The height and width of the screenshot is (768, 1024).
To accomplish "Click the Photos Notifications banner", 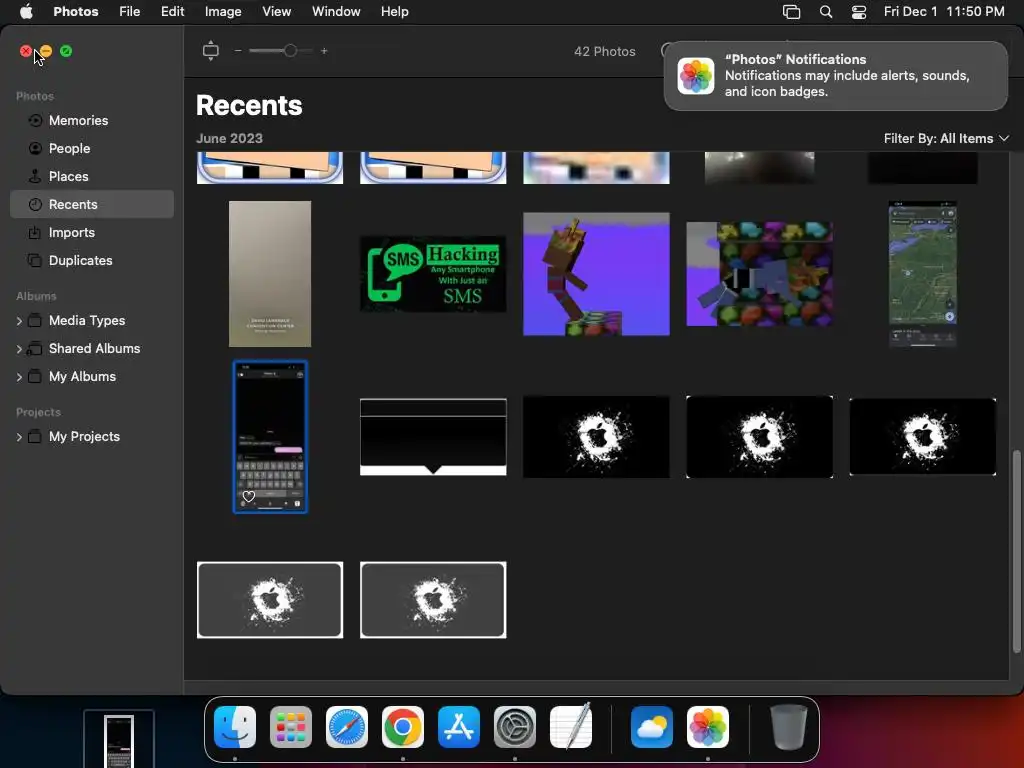I will (836, 76).
